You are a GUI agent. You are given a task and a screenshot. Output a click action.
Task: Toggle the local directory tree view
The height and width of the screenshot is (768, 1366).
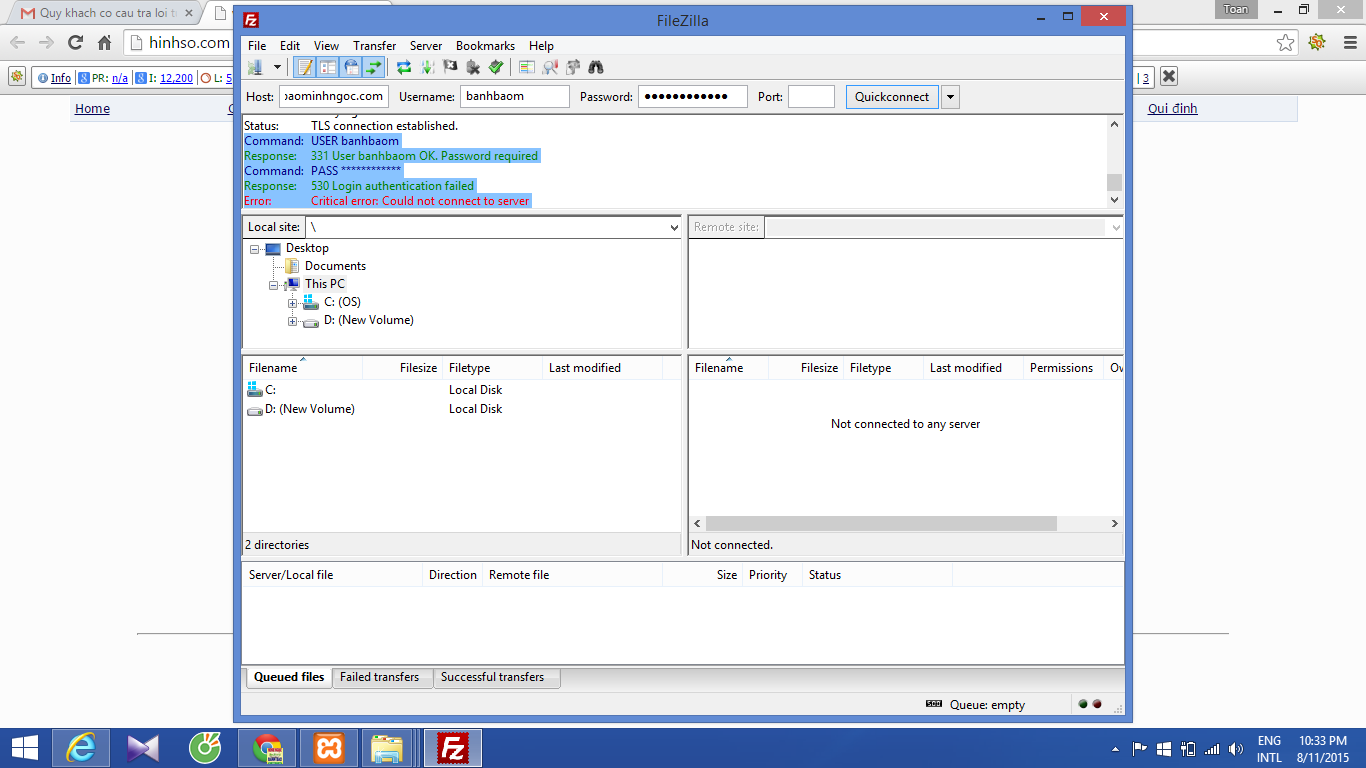tap(328, 67)
